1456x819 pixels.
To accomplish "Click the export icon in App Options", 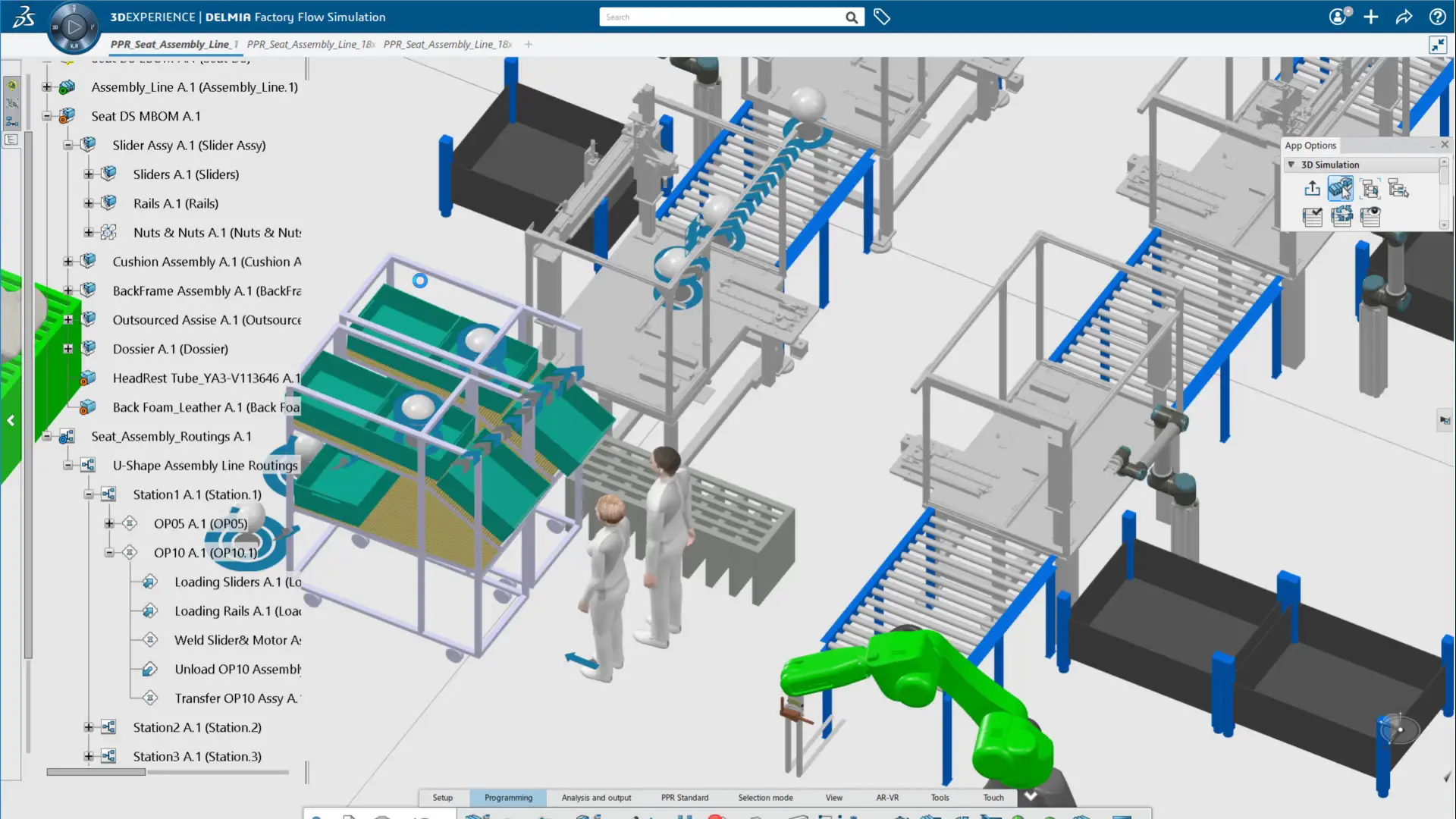I will [x=1312, y=188].
